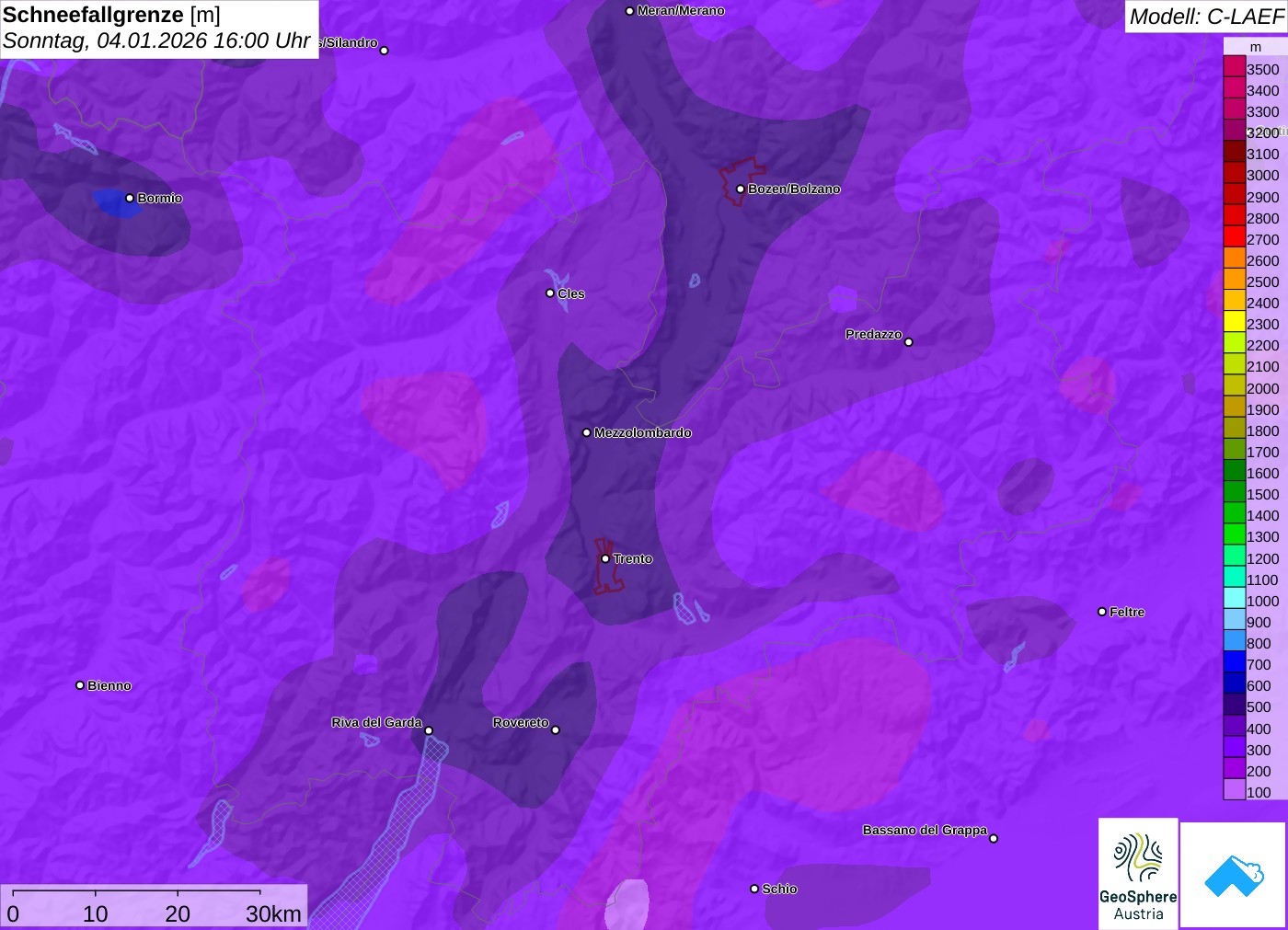Click the Rovereto city marker dot
This screenshot has width=1288, height=930.
[x=556, y=730]
